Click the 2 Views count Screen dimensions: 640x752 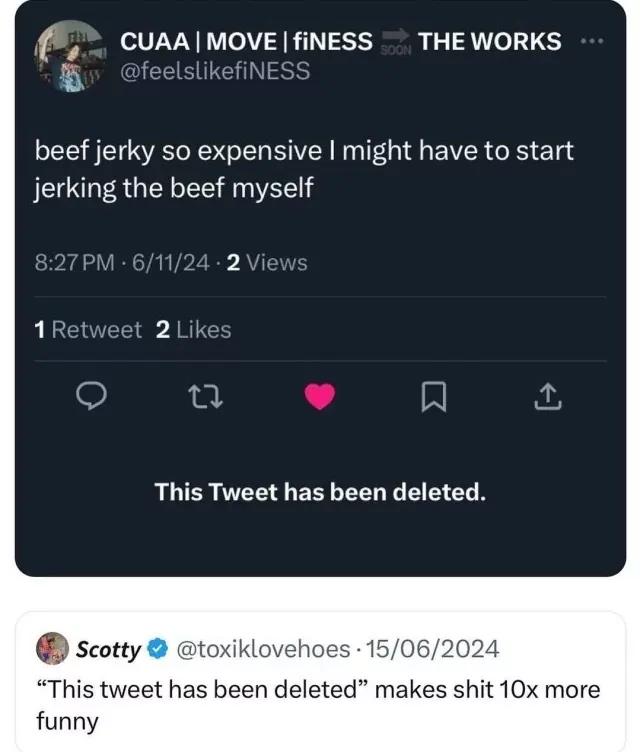(x=267, y=263)
